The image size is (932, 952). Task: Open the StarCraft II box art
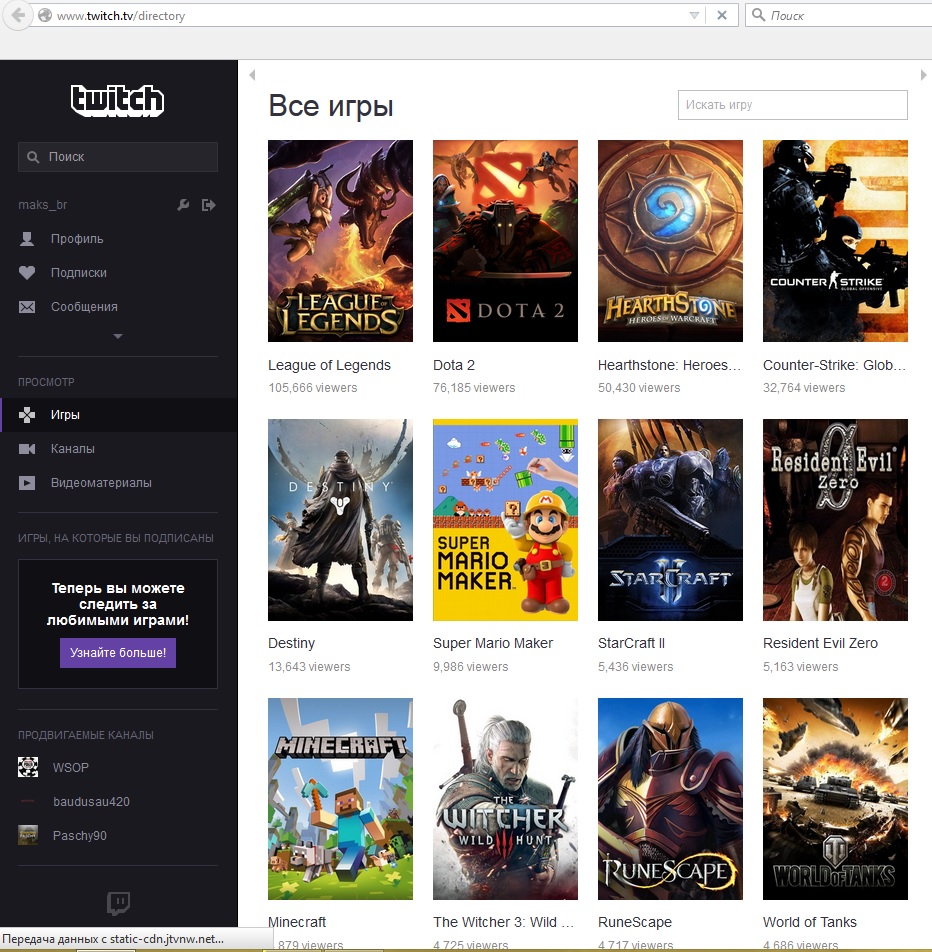670,520
